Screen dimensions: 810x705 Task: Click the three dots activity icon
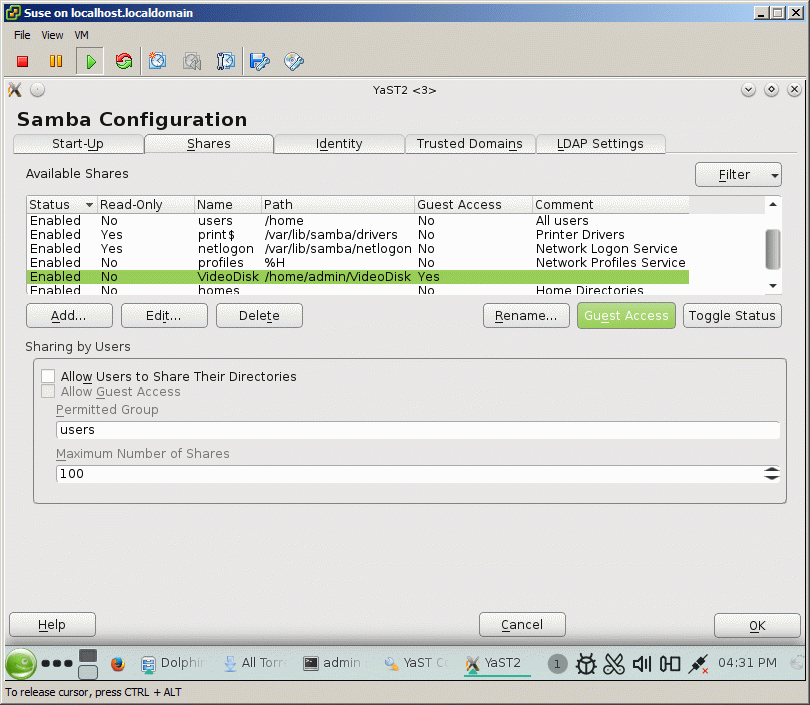[57, 664]
